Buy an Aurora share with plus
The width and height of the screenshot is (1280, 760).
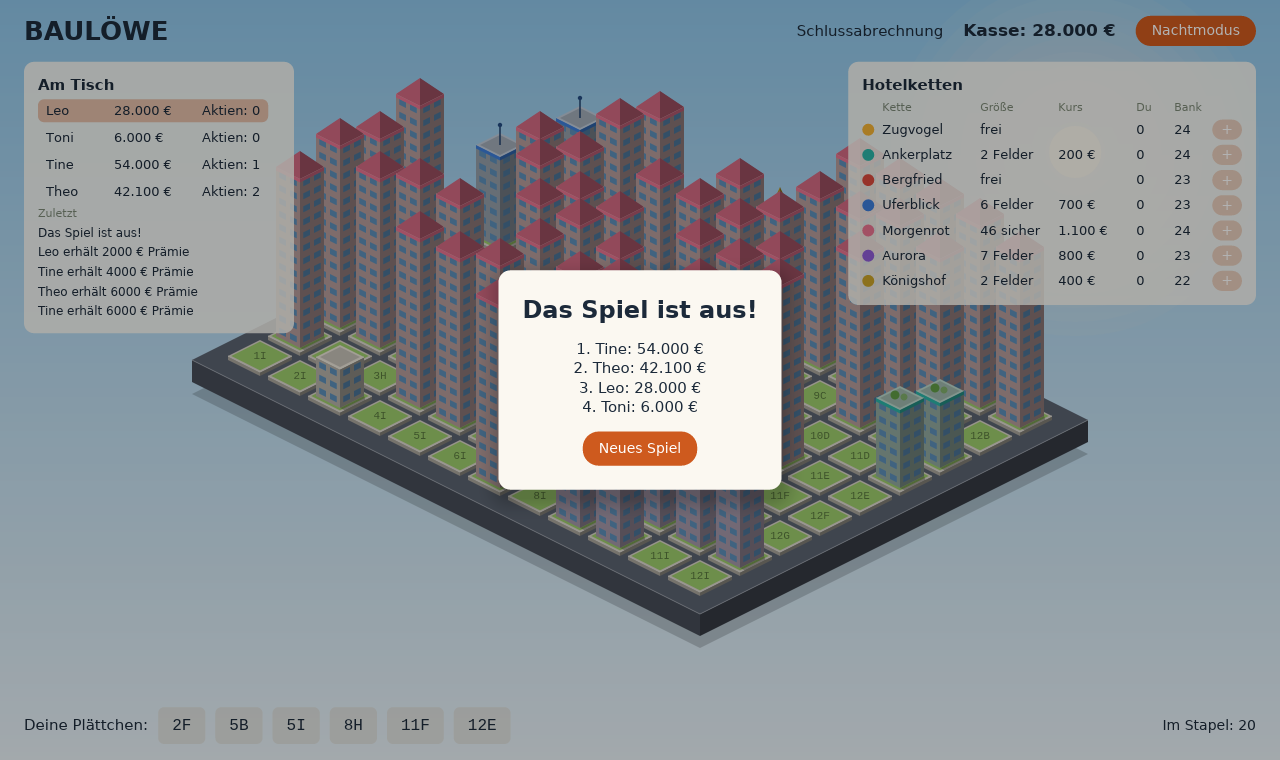1227,255
